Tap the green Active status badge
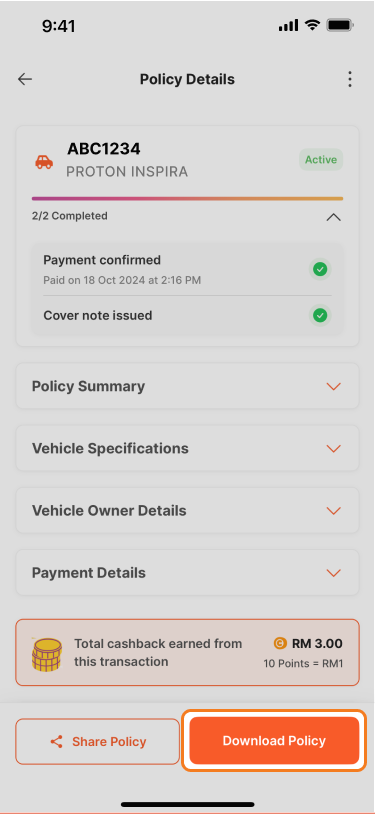This screenshot has height=814, width=375. click(x=321, y=160)
